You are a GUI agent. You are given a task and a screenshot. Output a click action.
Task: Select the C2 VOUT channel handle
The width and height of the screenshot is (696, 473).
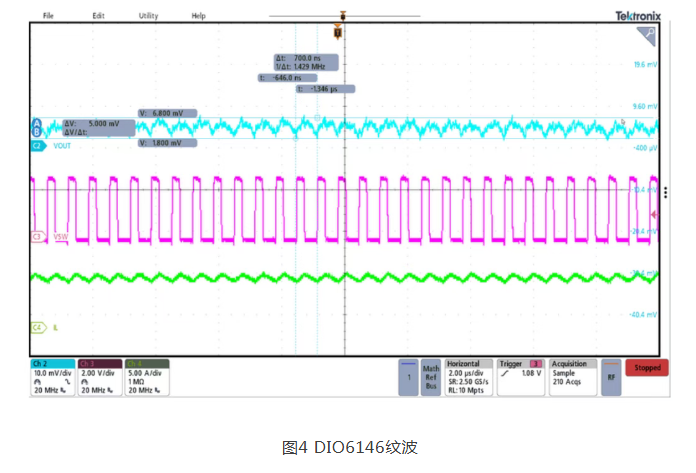coord(38,146)
